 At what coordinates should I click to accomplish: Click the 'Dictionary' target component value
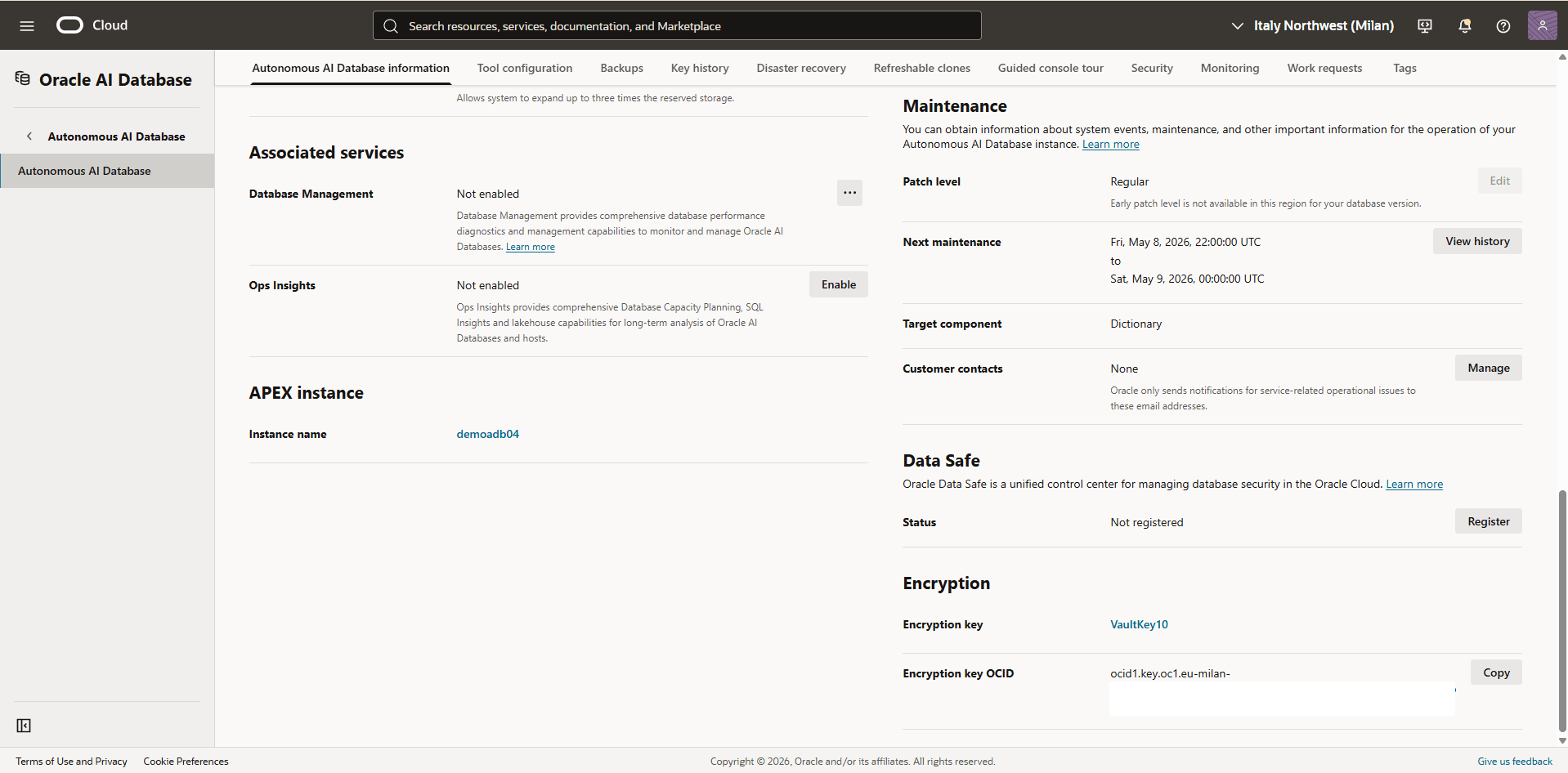click(1136, 324)
